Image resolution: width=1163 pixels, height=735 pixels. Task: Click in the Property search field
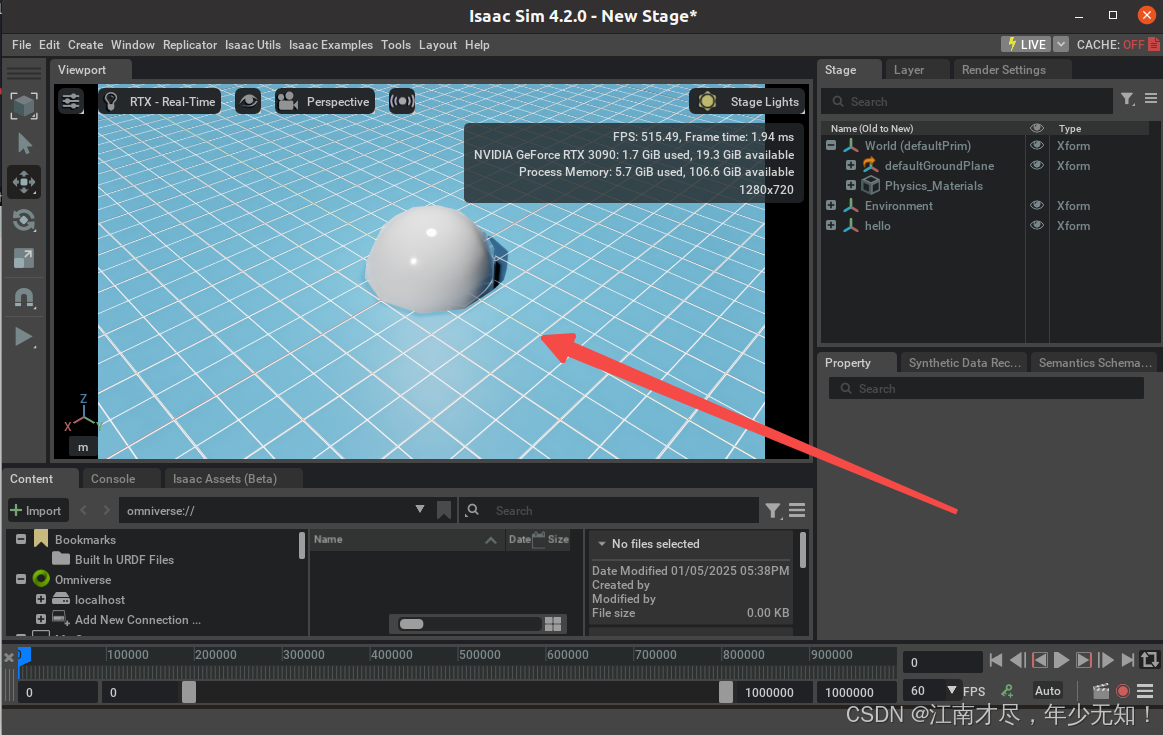pyautogui.click(x=986, y=389)
